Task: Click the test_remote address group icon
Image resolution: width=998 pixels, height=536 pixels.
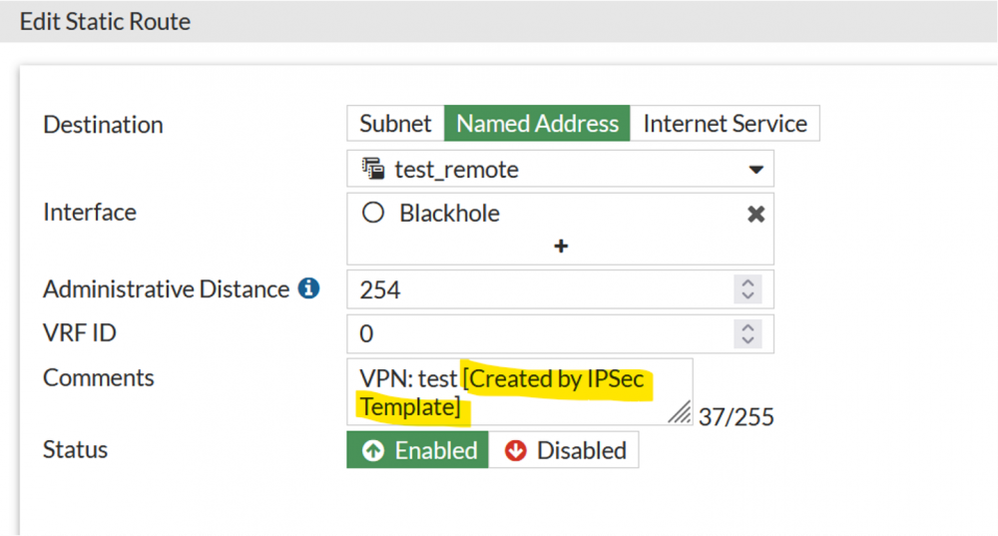Action: click(375, 170)
